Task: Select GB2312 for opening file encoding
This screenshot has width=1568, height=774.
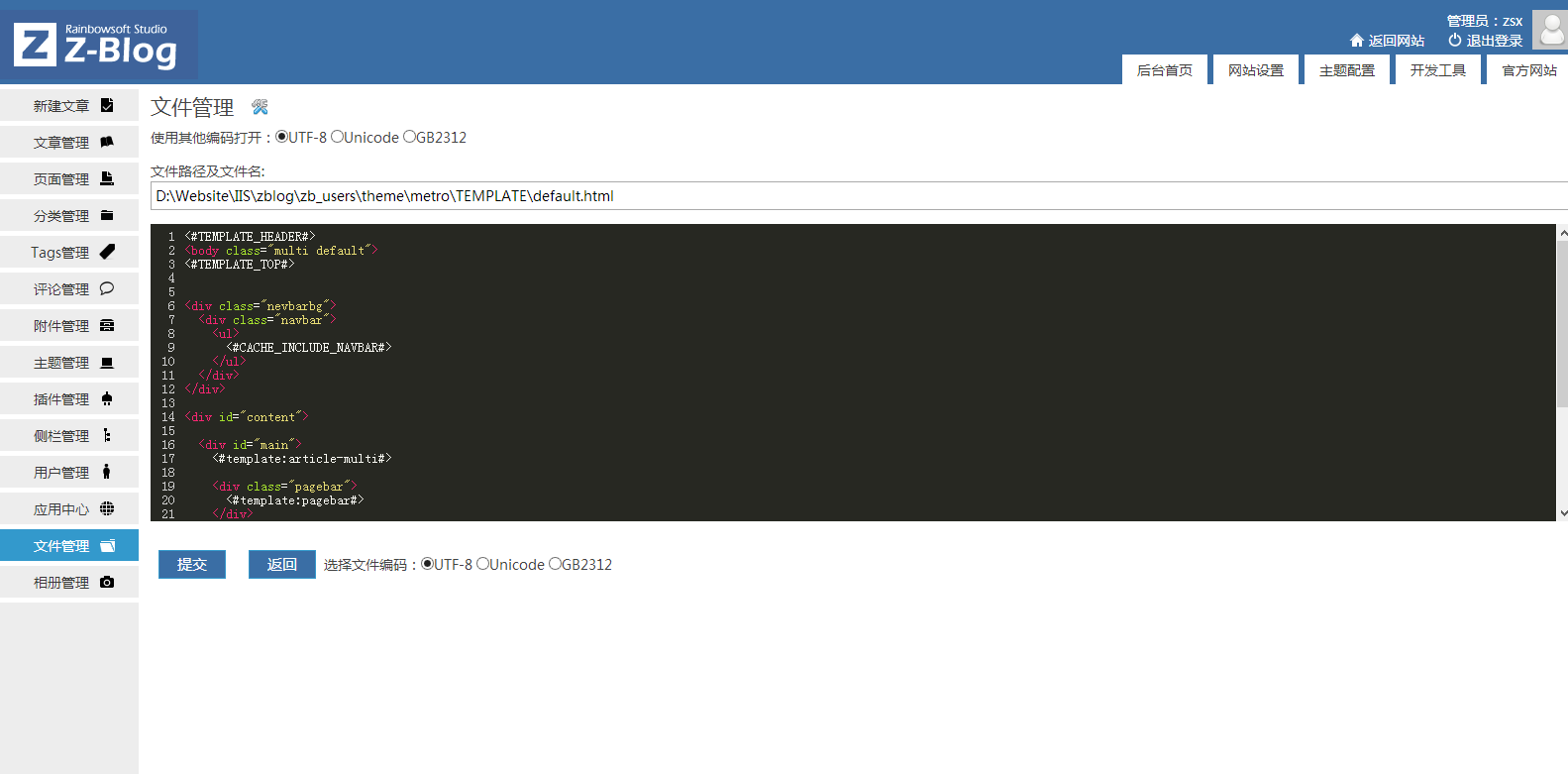Action: coord(409,137)
